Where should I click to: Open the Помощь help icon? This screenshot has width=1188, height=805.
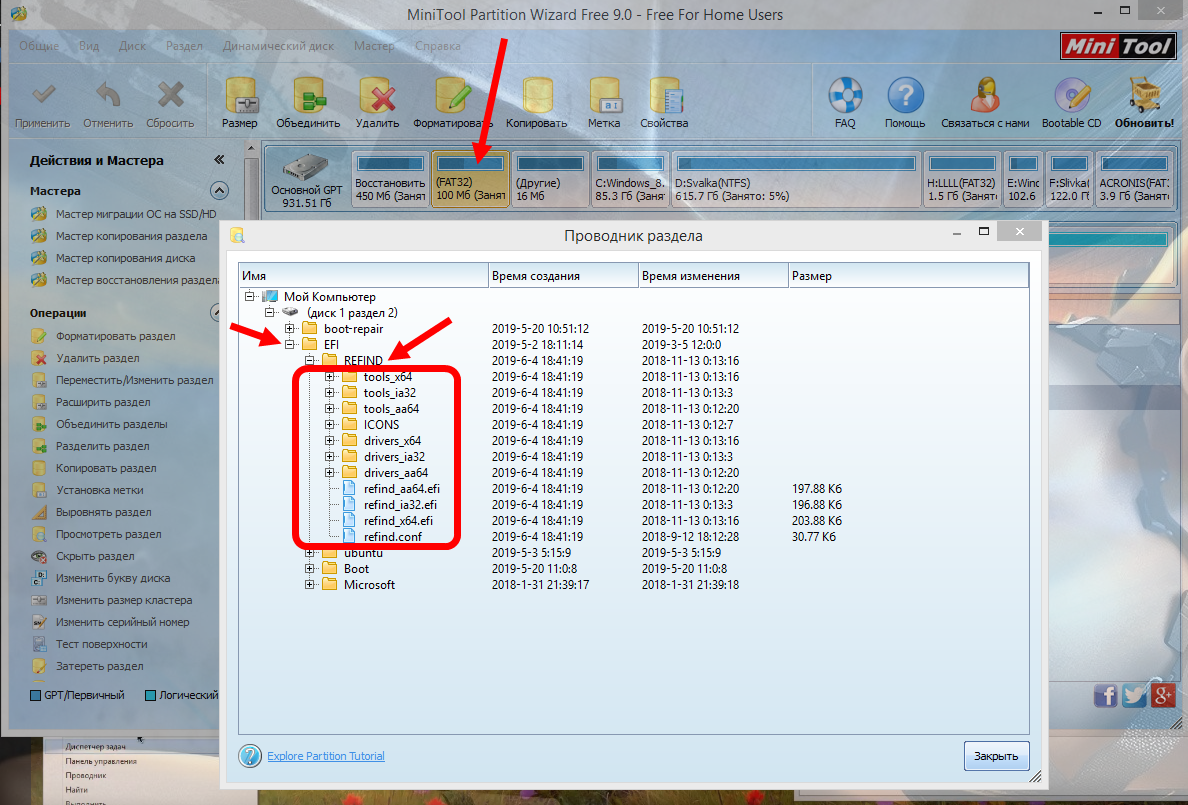pos(905,95)
